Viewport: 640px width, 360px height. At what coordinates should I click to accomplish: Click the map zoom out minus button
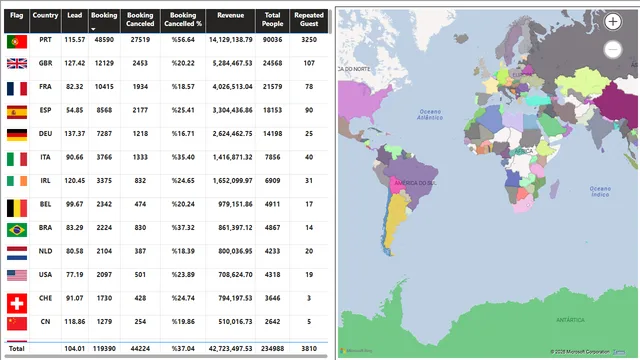(613, 50)
